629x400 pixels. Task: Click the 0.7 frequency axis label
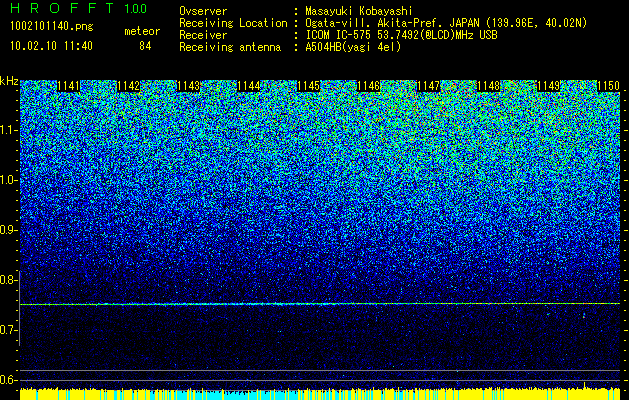[8, 330]
